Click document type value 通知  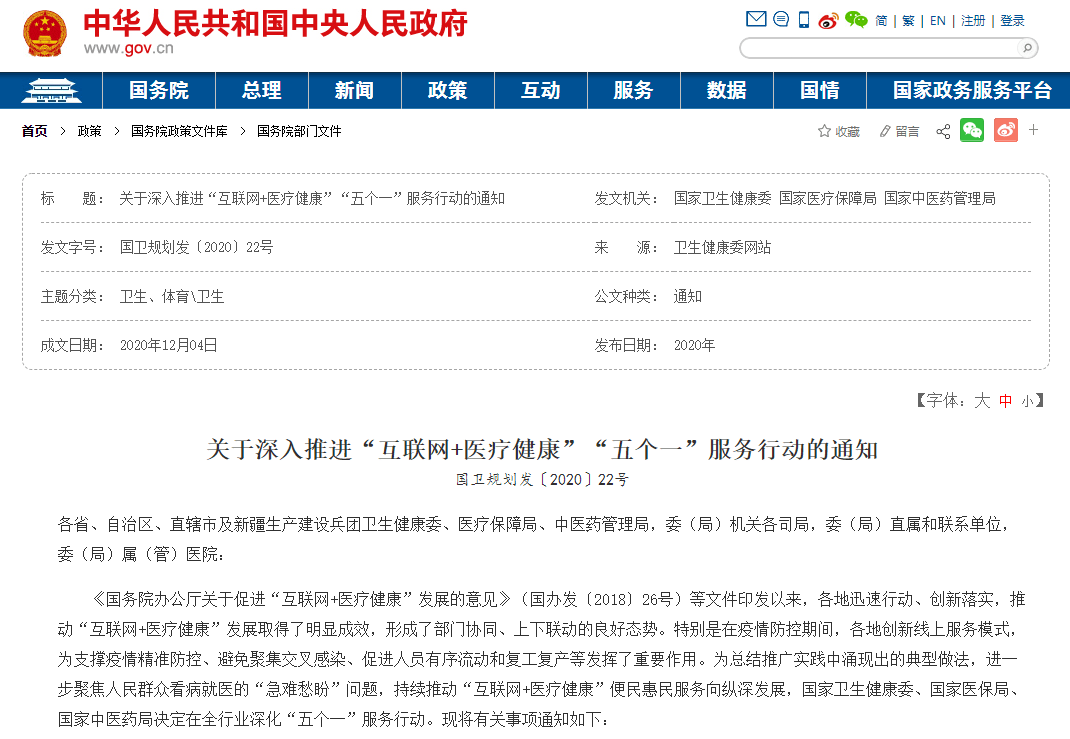687,297
